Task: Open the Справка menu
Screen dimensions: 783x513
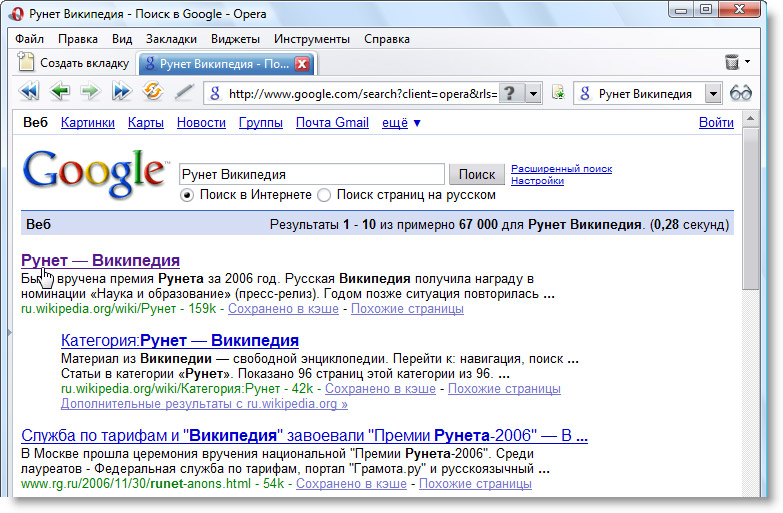Action: [x=387, y=39]
